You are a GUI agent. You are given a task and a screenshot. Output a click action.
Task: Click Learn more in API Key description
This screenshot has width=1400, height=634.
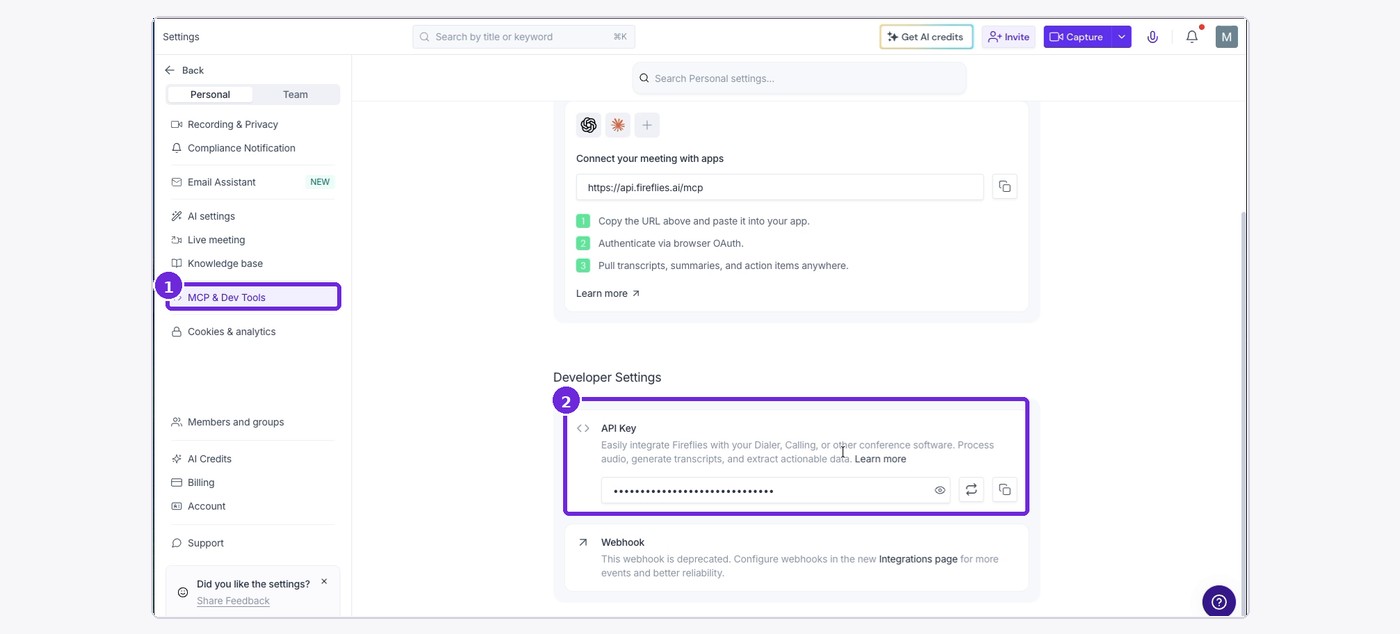pyautogui.click(x=880, y=459)
